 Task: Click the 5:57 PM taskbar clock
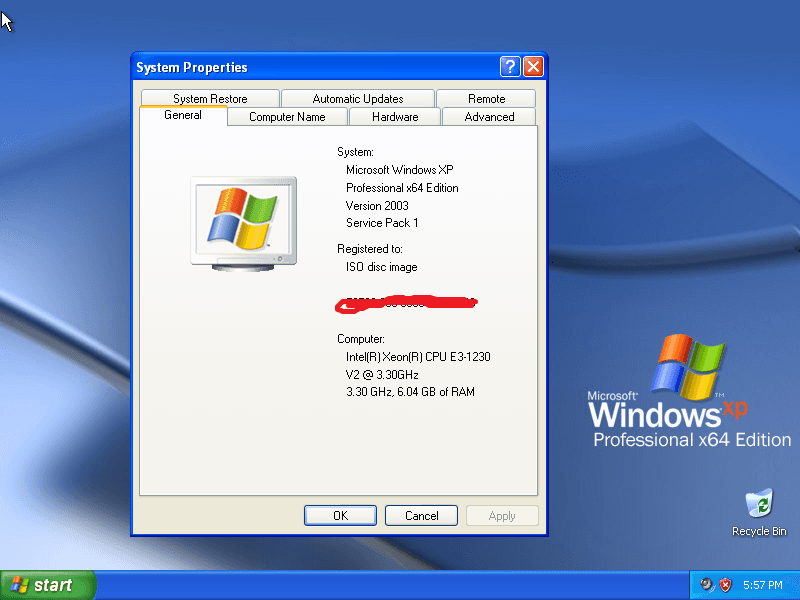(763, 585)
